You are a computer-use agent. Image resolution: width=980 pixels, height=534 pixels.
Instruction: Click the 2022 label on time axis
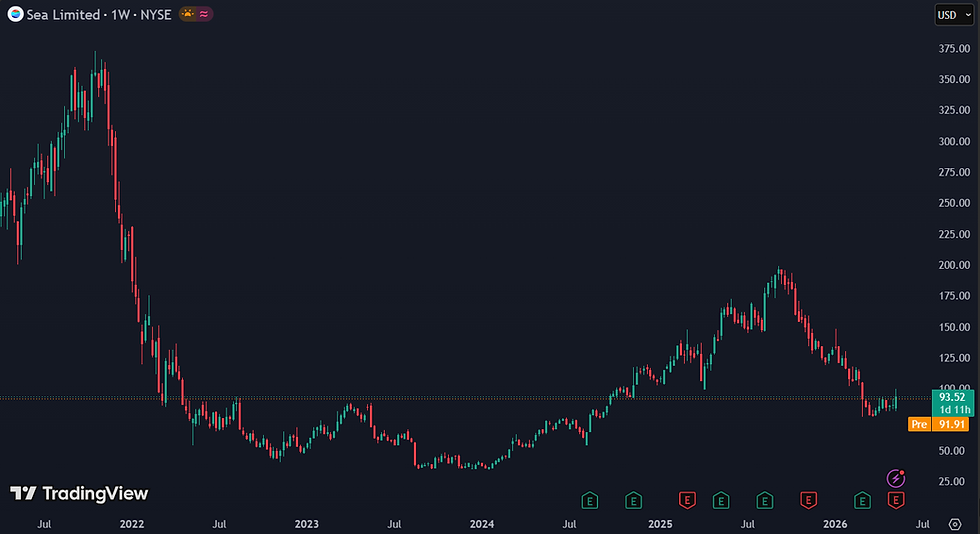[x=132, y=524]
